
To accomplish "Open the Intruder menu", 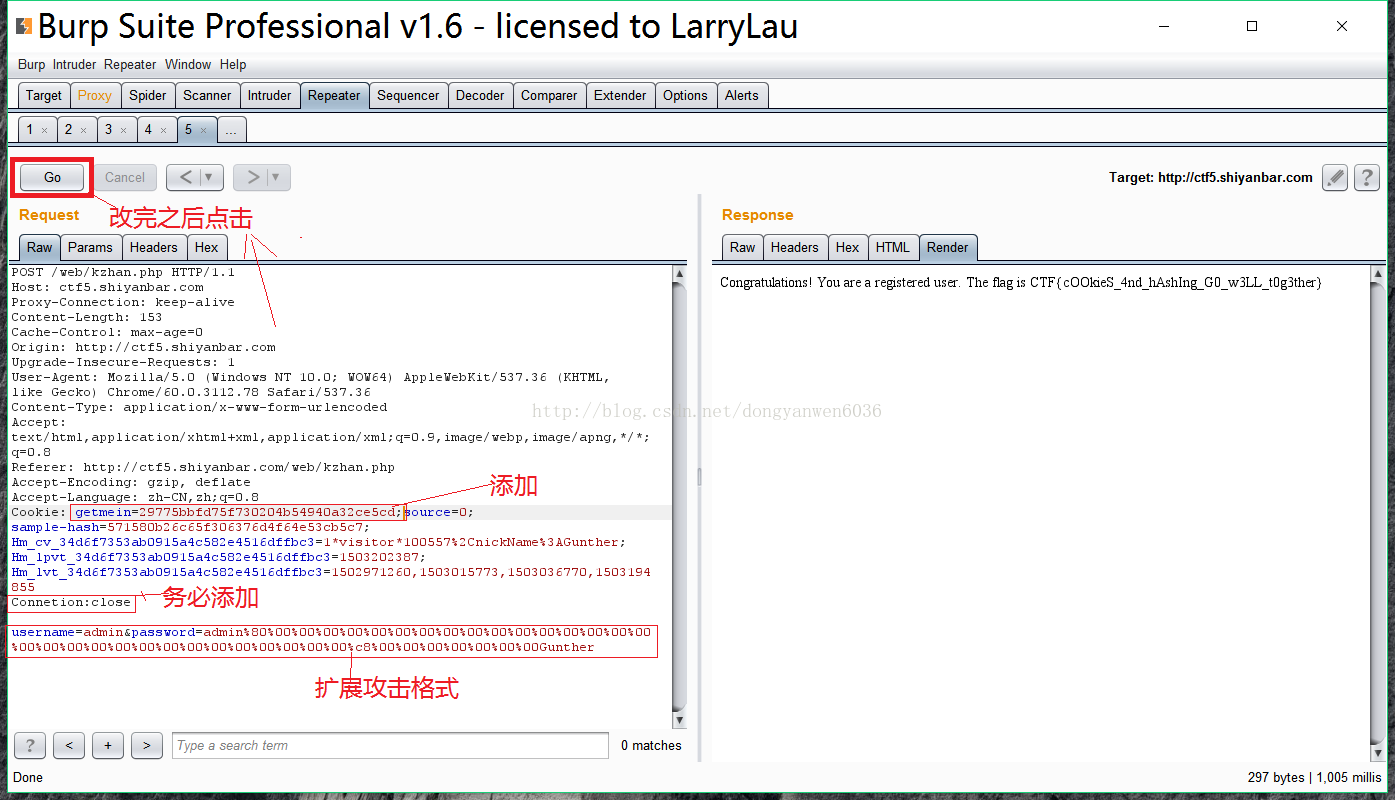I will tap(75, 64).
